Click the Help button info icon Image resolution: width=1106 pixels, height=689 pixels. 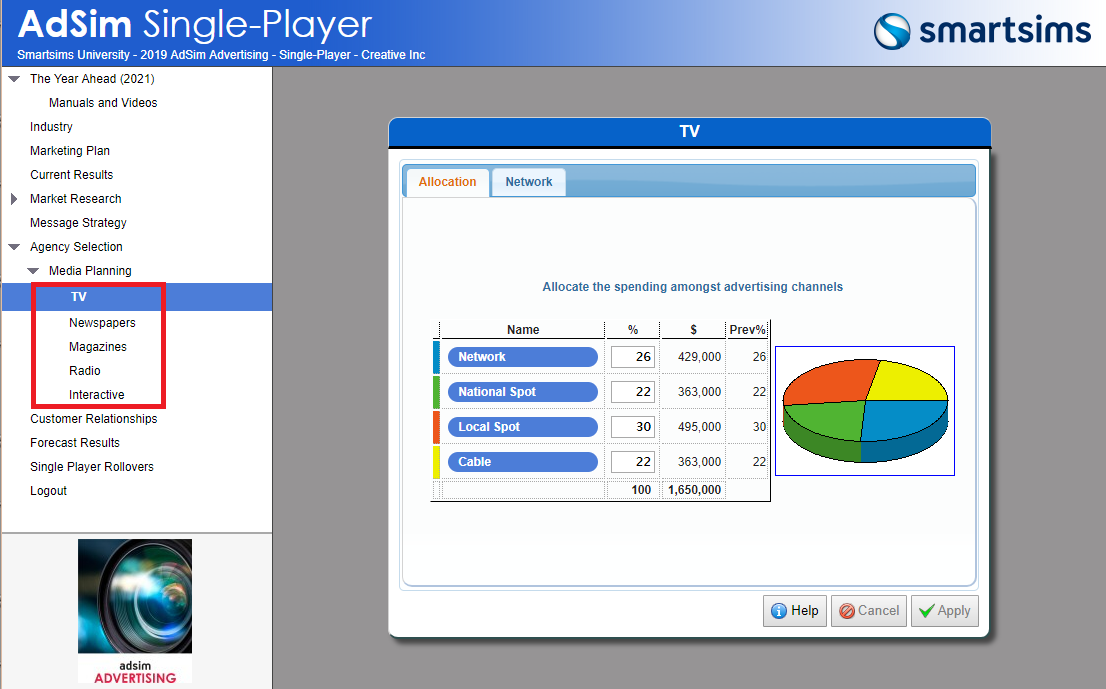tap(779, 611)
